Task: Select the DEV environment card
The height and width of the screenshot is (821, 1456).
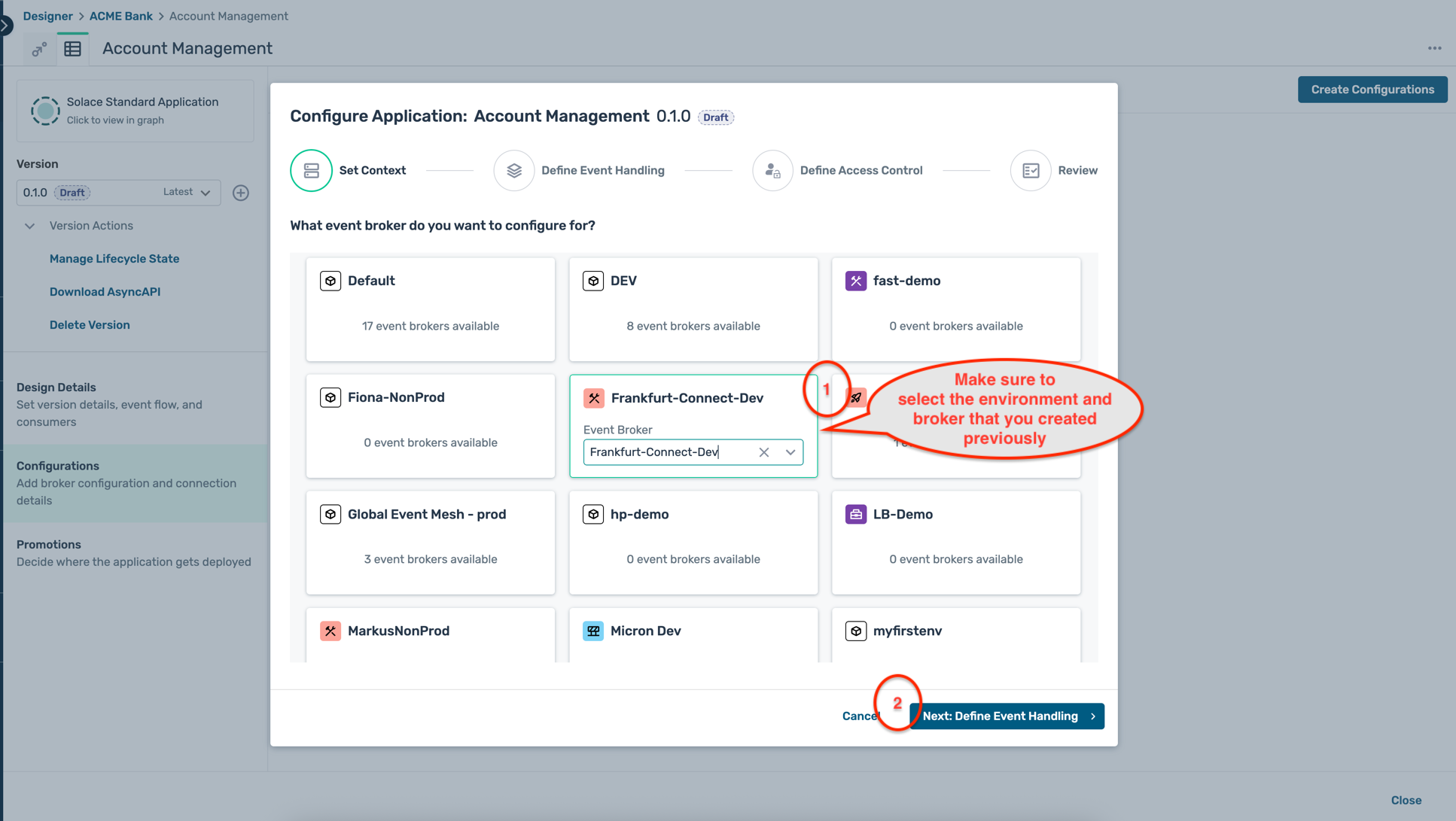Action: click(693, 309)
